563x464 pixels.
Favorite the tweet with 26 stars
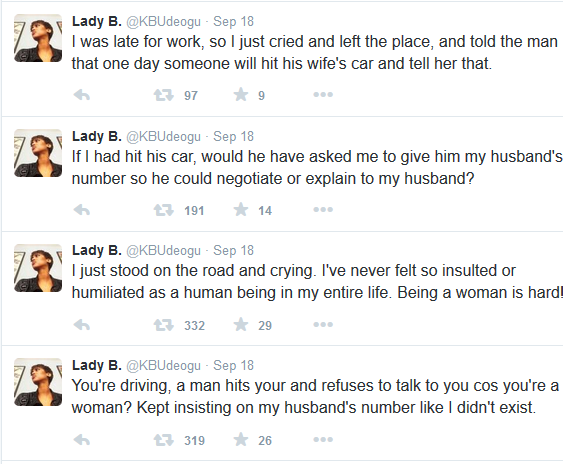point(241,440)
